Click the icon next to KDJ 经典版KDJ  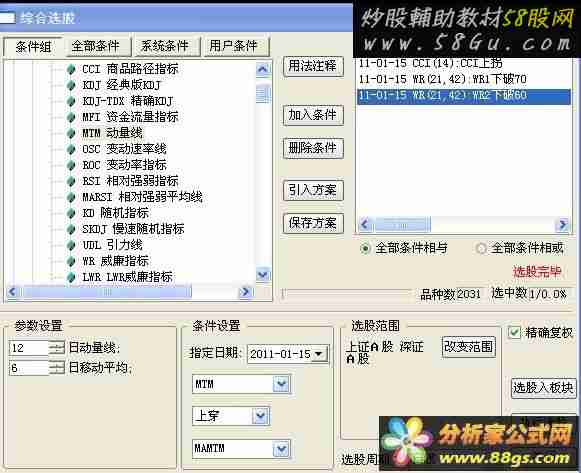(x=71, y=85)
